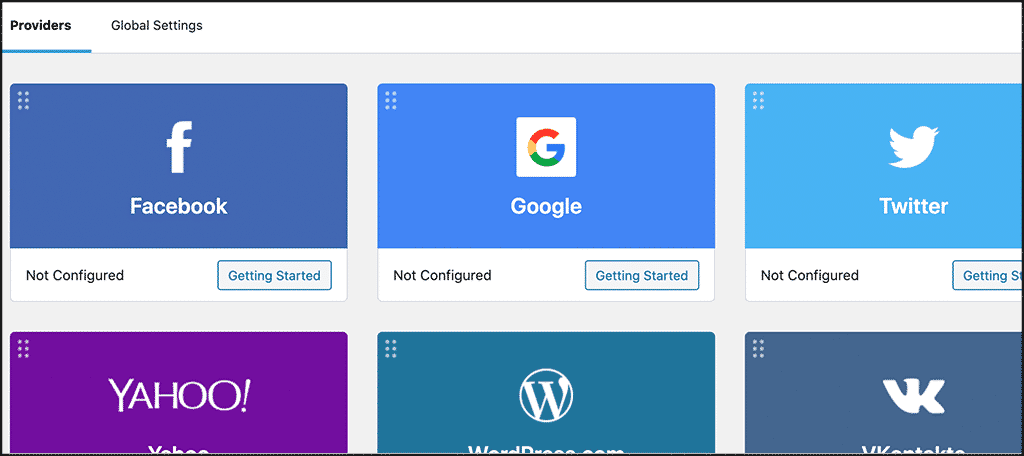Click the VK logo icon

click(x=914, y=396)
